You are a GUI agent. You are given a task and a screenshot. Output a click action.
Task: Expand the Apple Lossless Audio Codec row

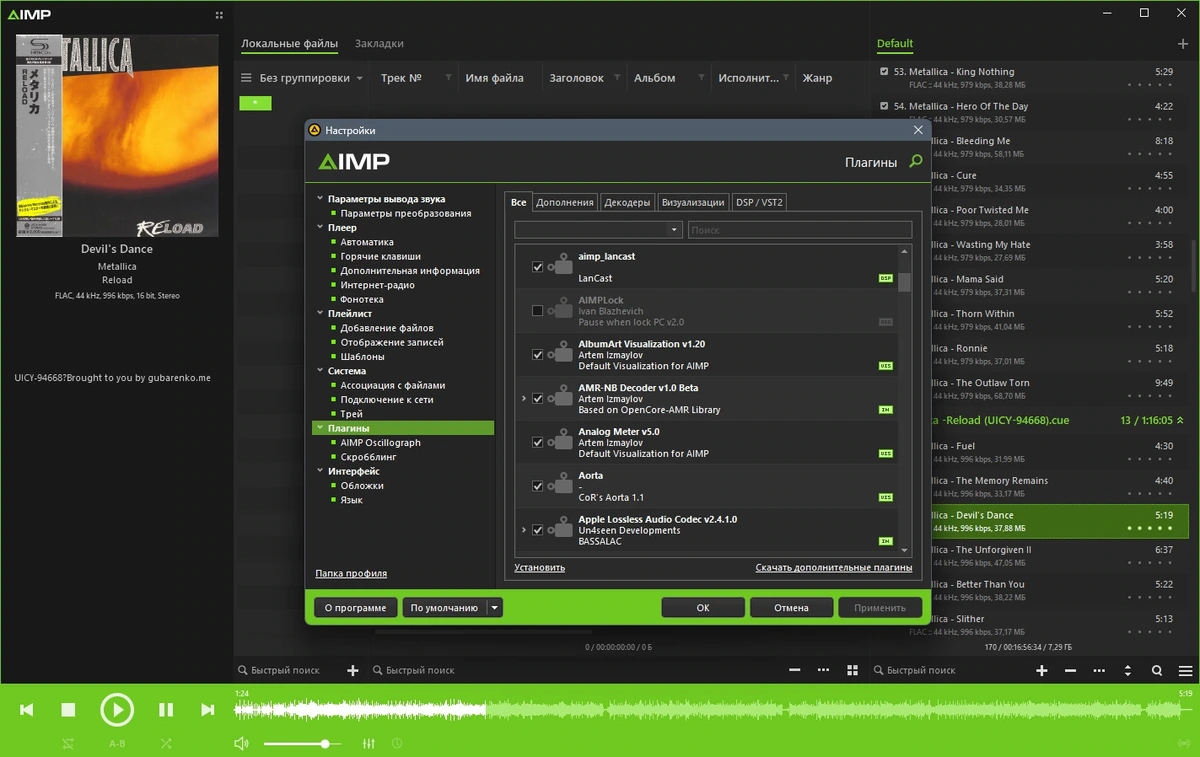click(x=524, y=530)
